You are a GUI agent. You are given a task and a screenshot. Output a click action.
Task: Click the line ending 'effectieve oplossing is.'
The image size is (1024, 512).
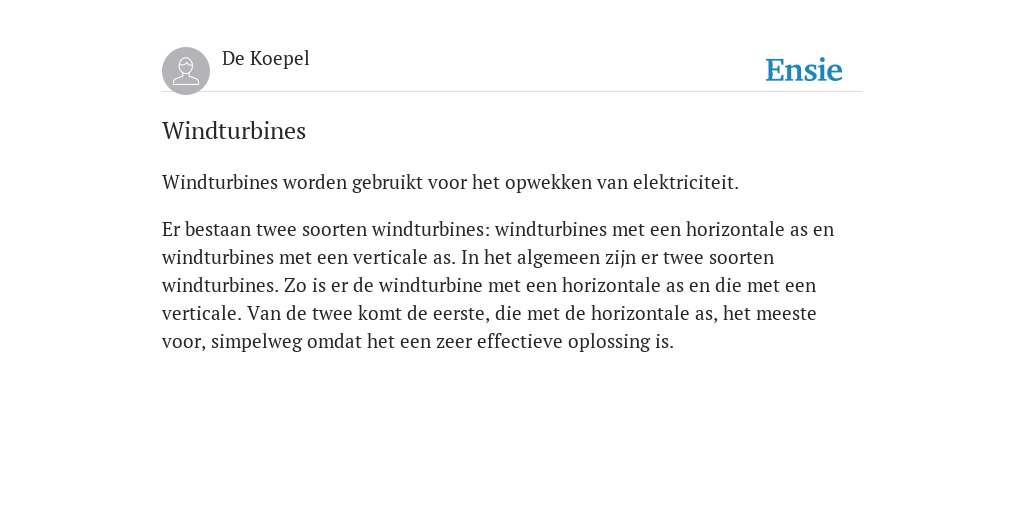(418, 342)
